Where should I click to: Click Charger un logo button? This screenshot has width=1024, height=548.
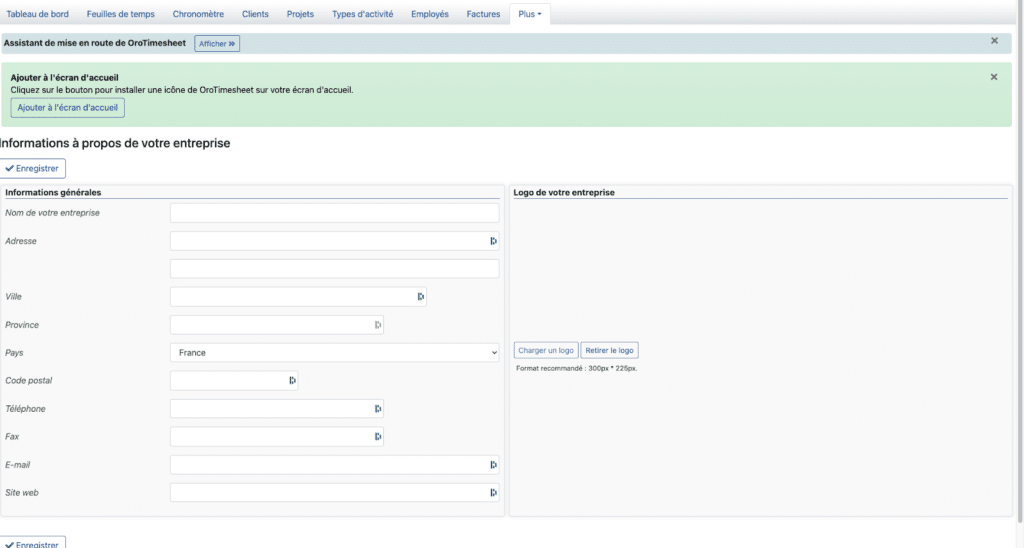pyautogui.click(x=546, y=350)
